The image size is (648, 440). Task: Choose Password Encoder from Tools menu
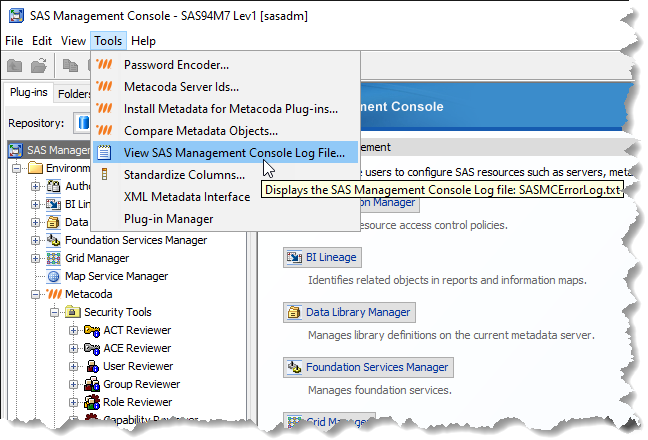point(226,64)
